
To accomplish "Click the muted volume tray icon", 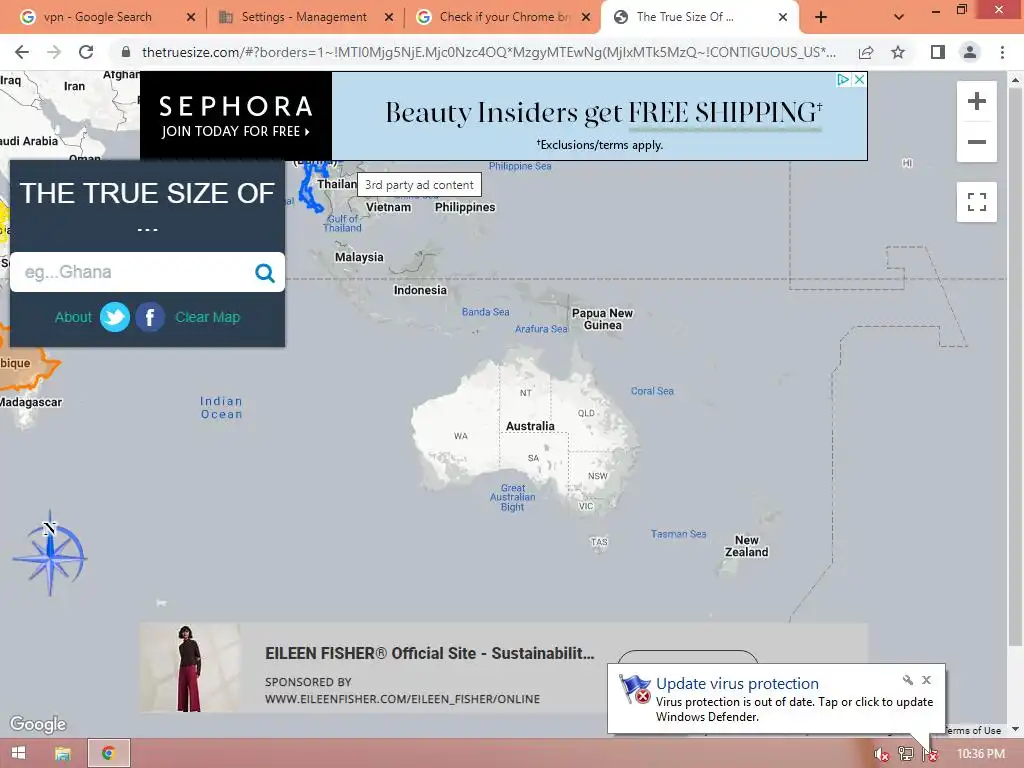I will click(x=881, y=754).
